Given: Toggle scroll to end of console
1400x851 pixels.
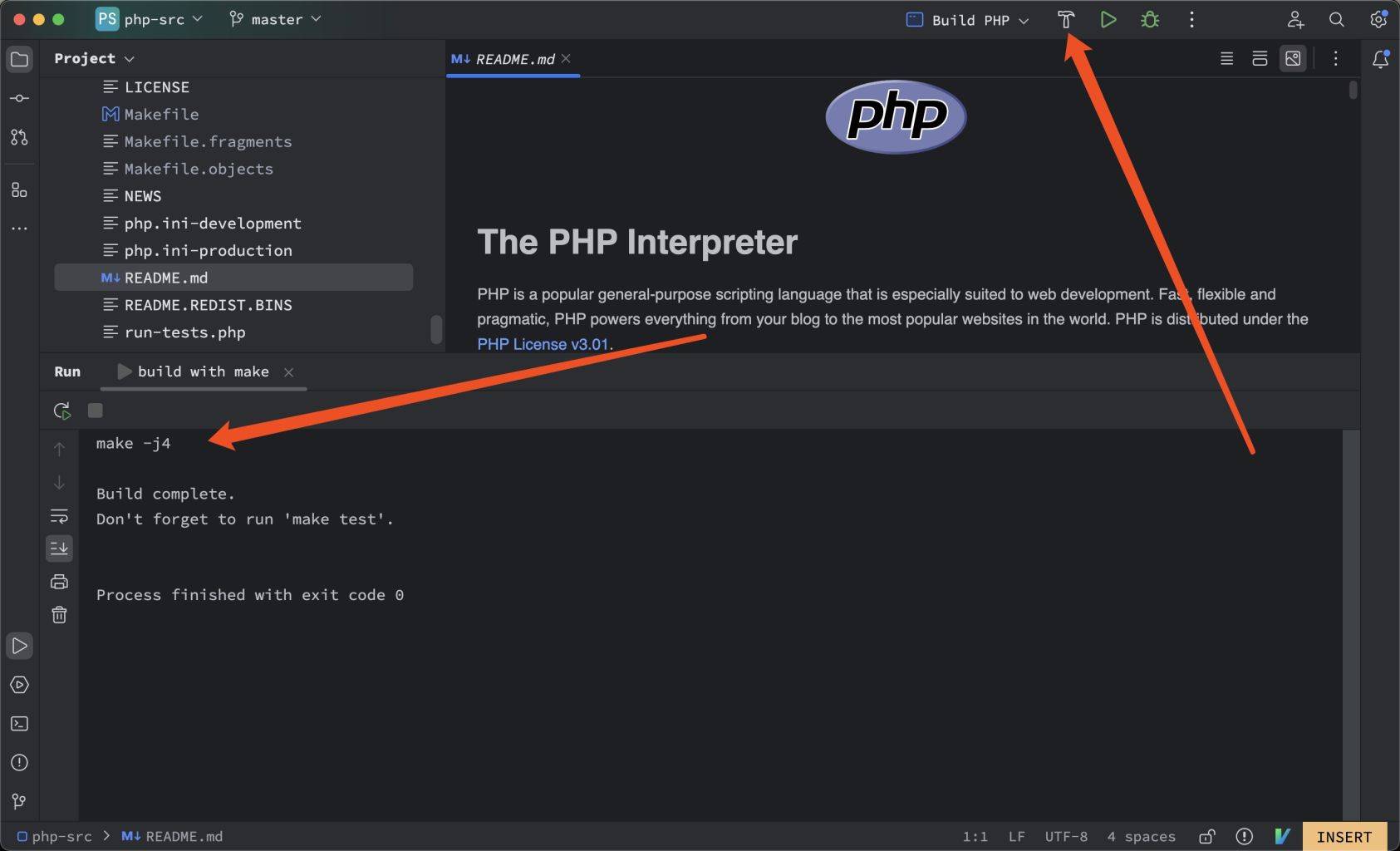Looking at the screenshot, I should (x=59, y=548).
